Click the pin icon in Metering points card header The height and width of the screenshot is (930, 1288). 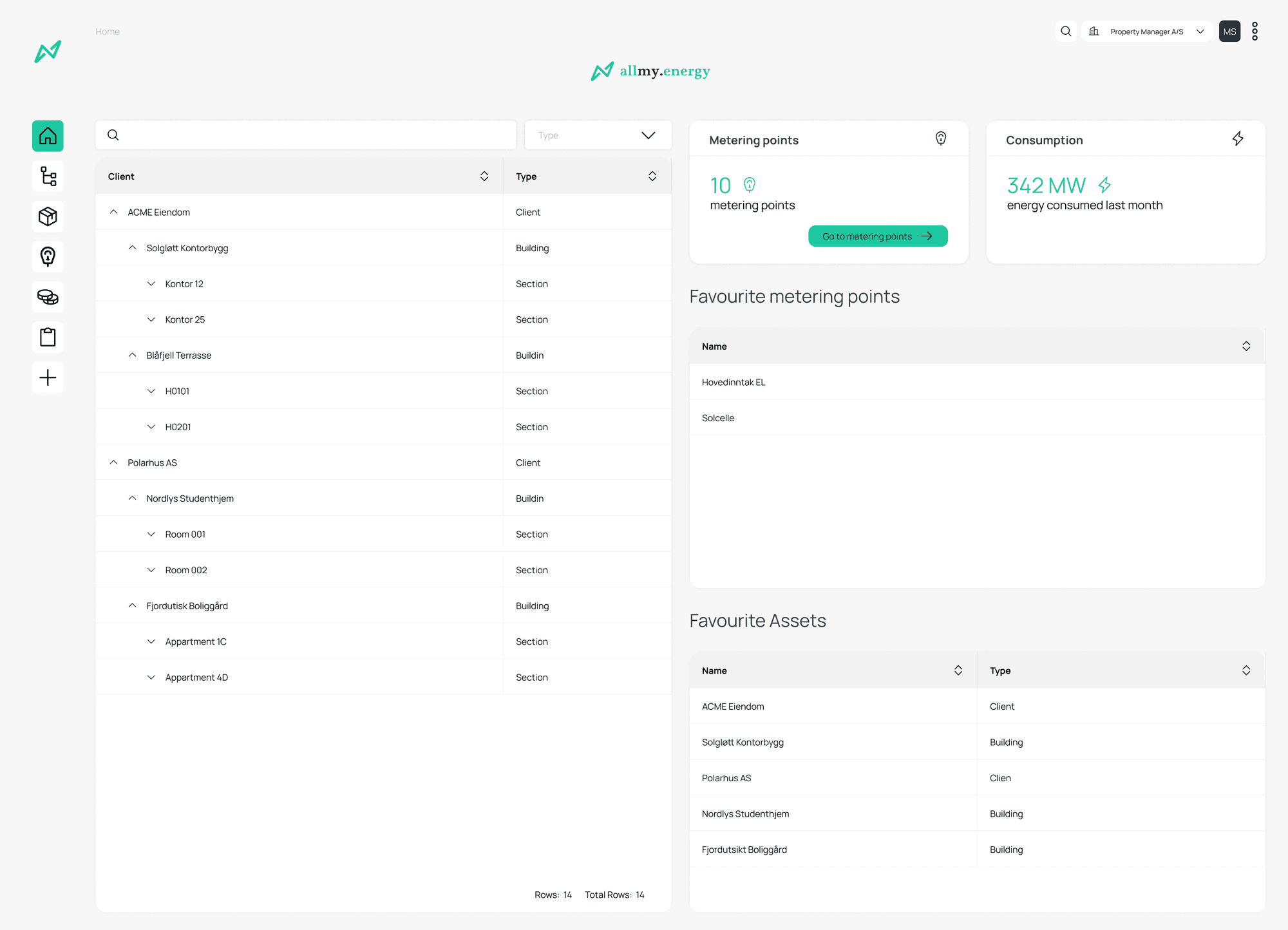point(941,138)
